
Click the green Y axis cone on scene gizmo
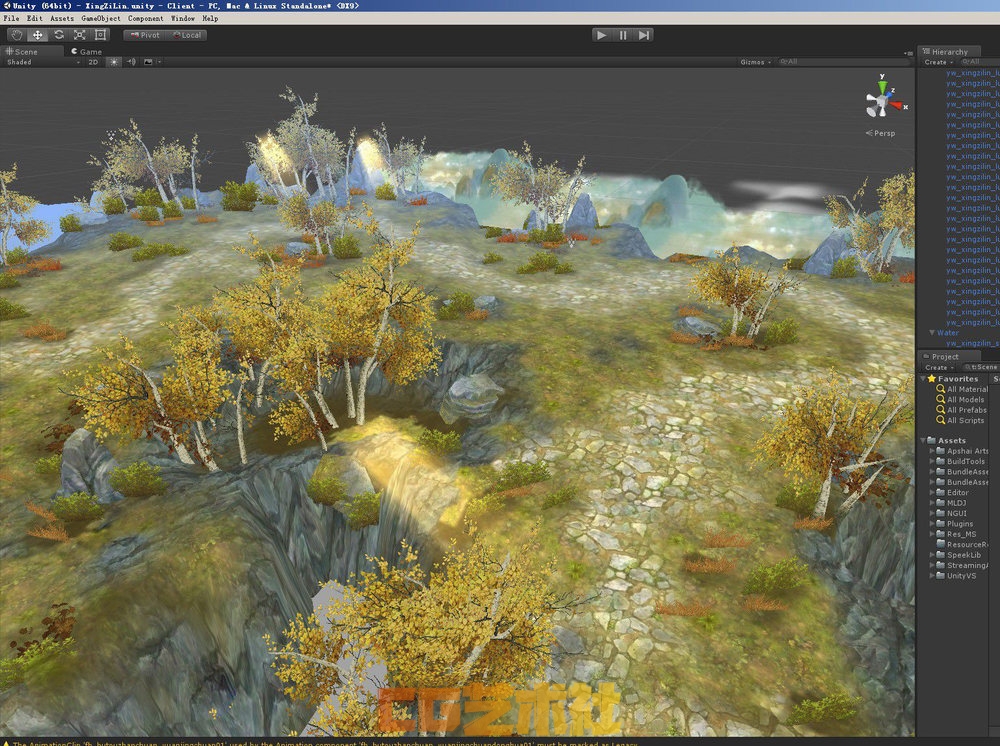tap(882, 85)
